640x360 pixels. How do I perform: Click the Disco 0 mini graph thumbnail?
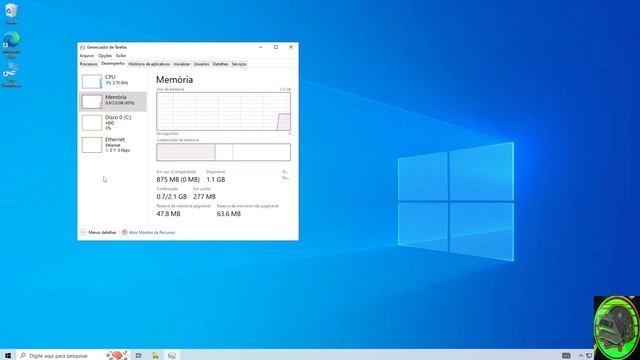[x=92, y=122]
